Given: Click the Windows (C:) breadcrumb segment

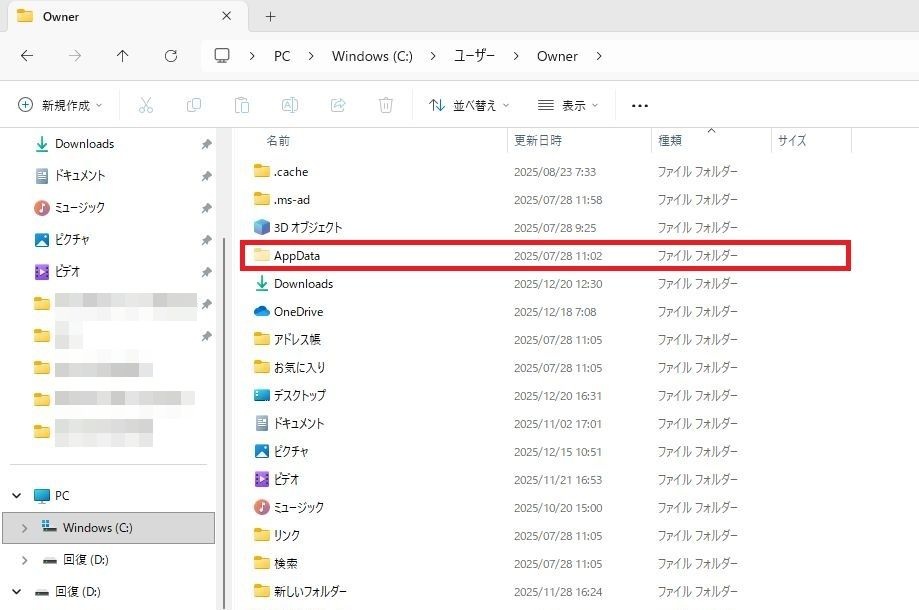Looking at the screenshot, I should tap(372, 56).
